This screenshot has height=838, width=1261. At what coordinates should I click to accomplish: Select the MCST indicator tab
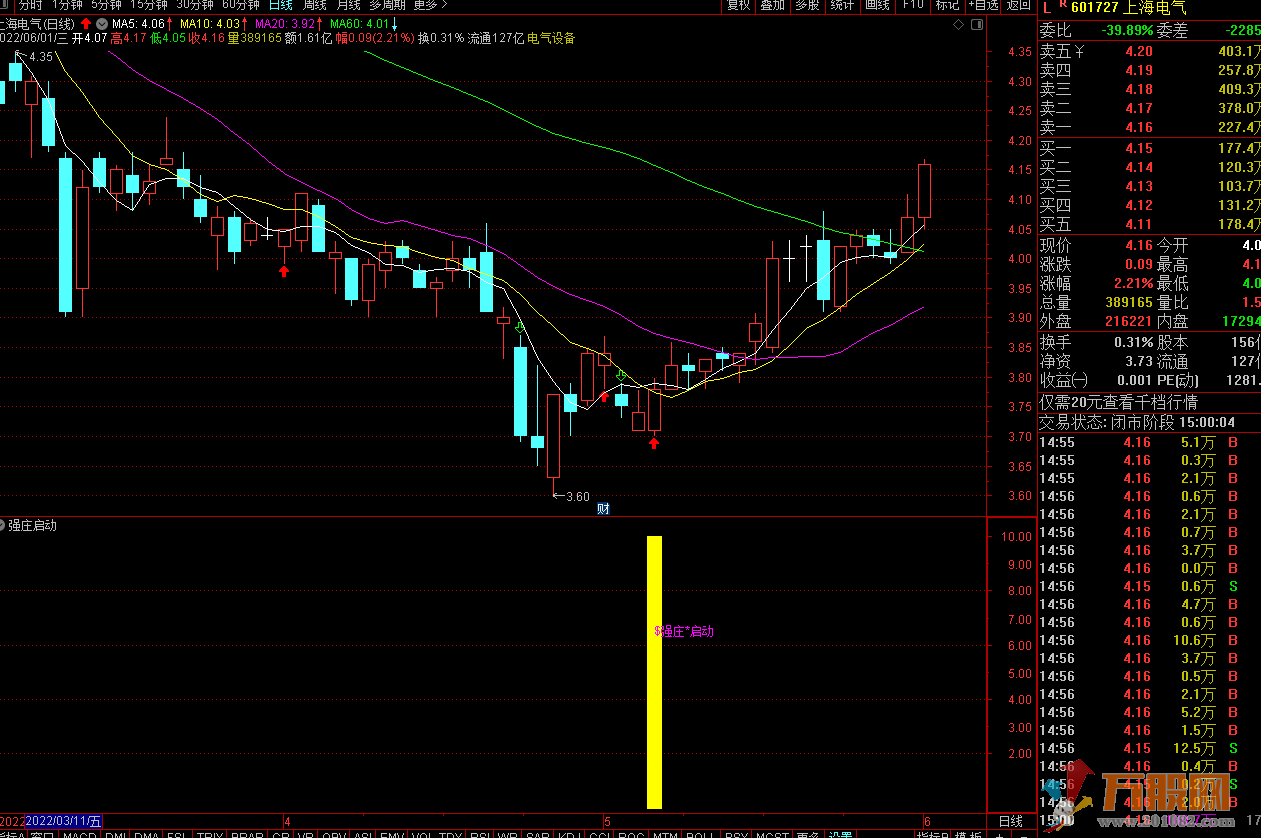(x=772, y=833)
